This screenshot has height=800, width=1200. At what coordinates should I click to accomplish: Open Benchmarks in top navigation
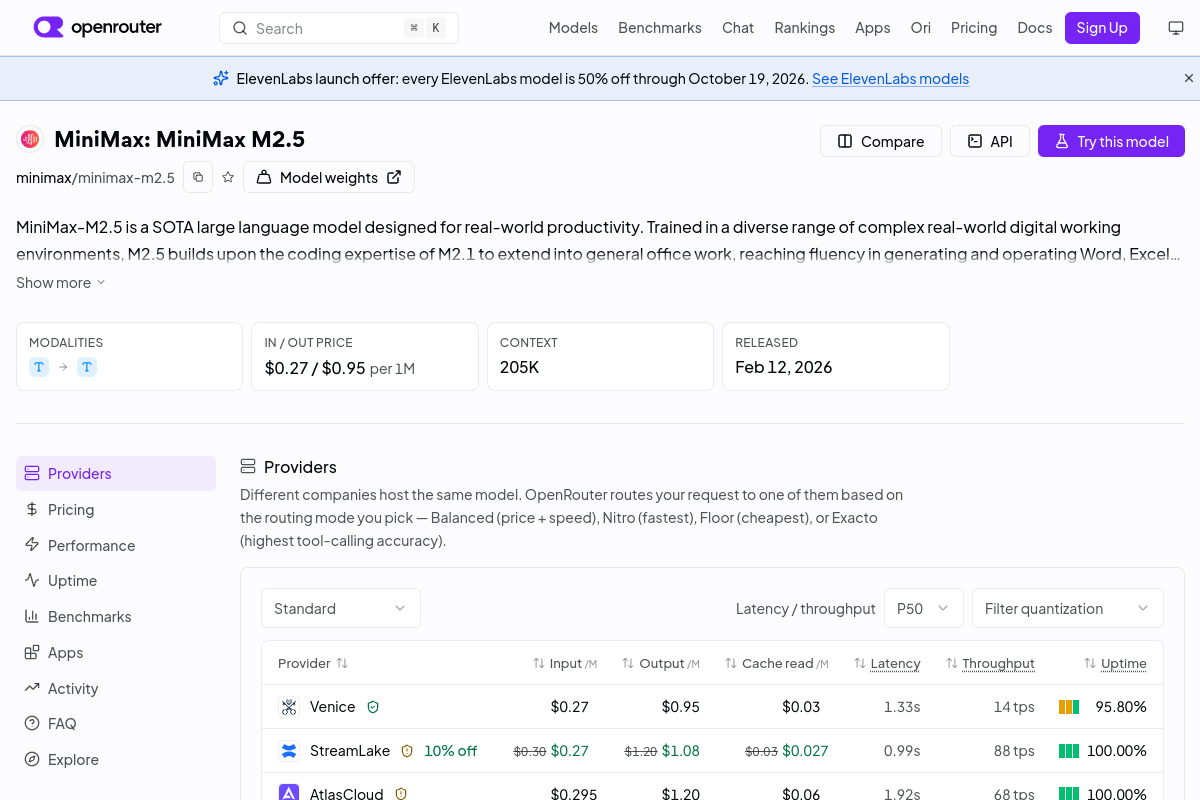660,28
